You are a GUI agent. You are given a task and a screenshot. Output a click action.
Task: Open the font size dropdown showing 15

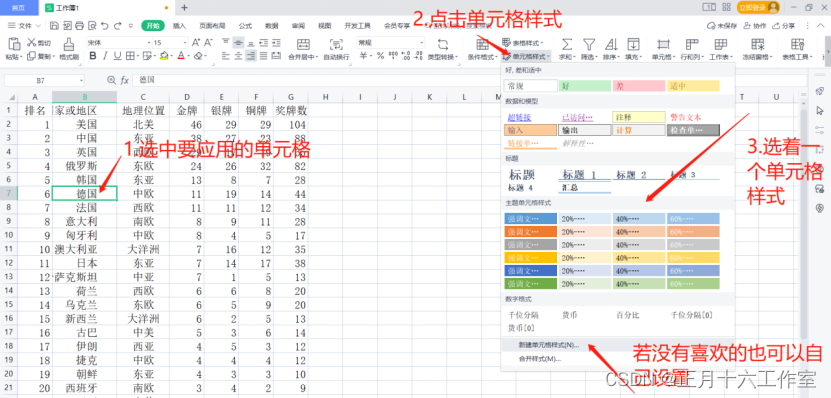click(x=184, y=42)
